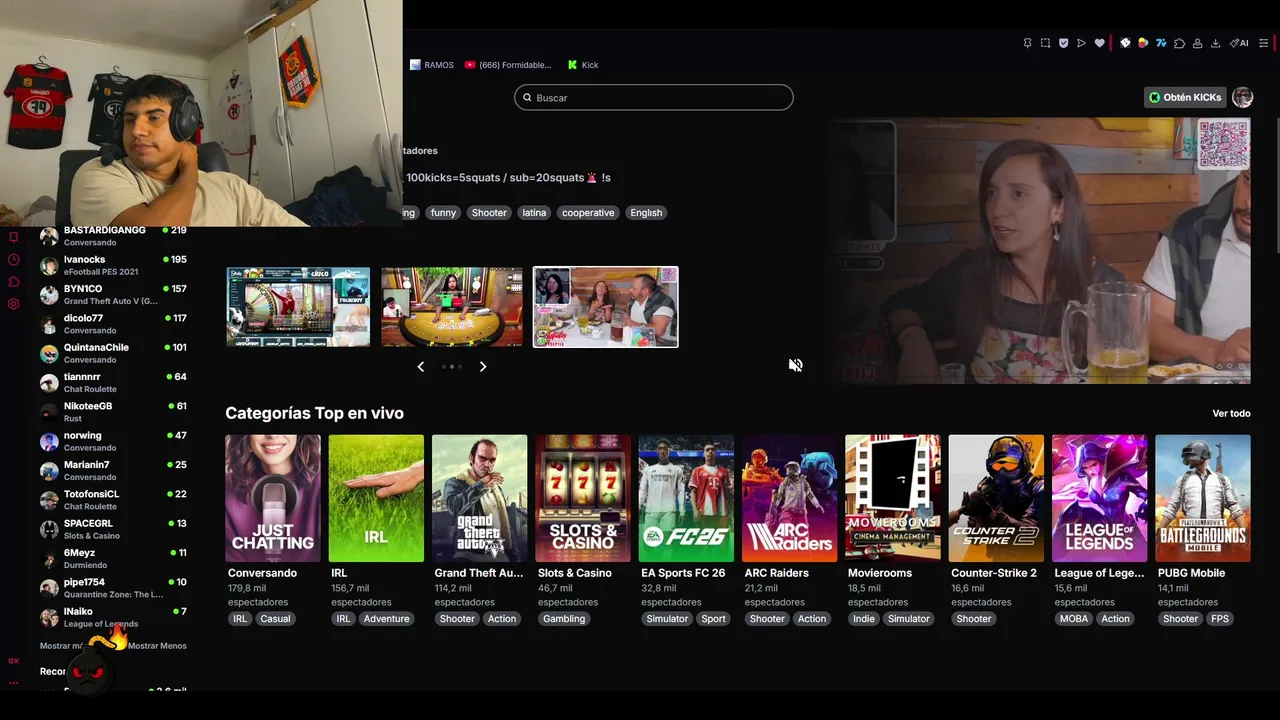Open the casino roulette stream thumbnail
The height and width of the screenshot is (720, 1280).
(x=298, y=307)
